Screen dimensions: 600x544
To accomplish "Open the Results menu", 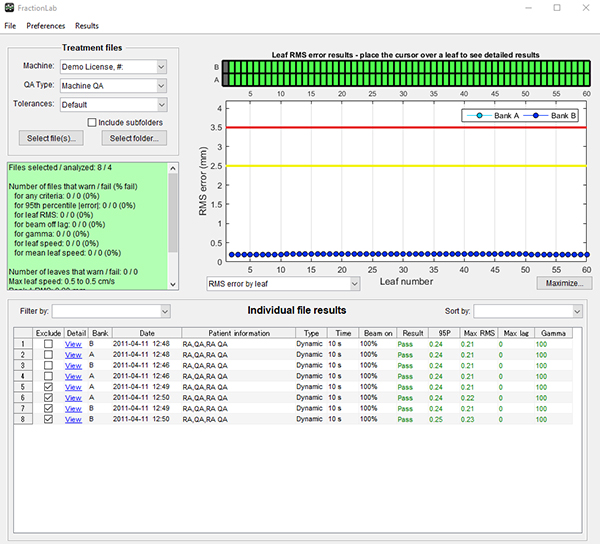I will tap(87, 25).
